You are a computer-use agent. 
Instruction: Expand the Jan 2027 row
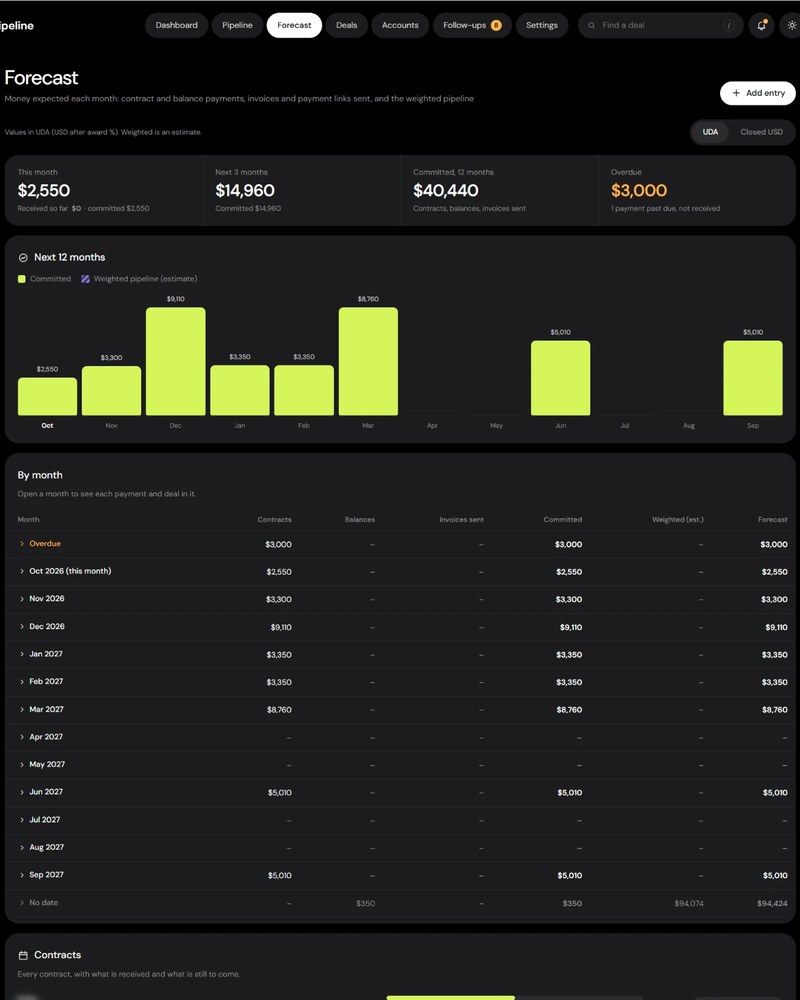tap(400, 654)
